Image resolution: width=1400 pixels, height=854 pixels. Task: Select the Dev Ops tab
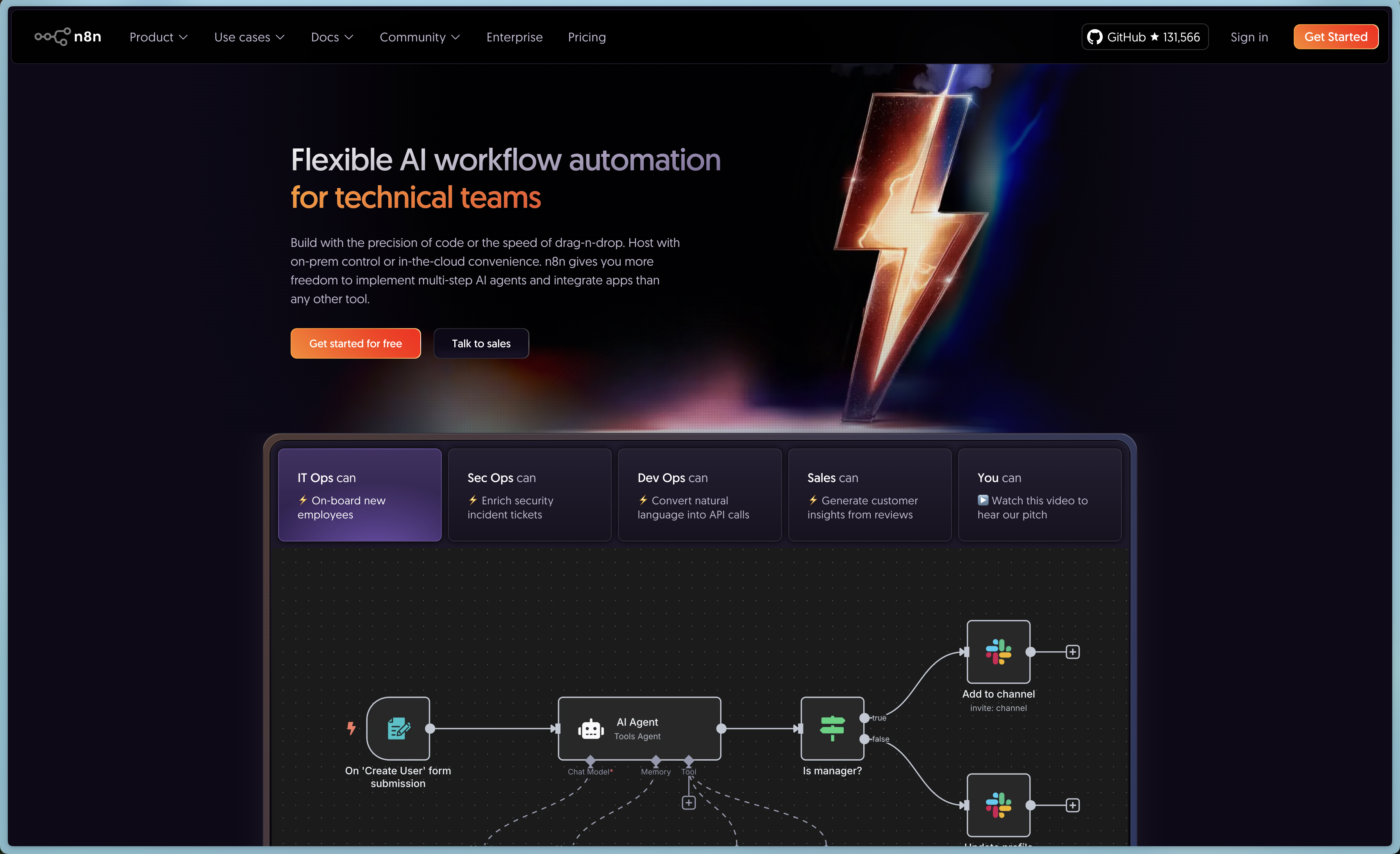[x=700, y=494]
